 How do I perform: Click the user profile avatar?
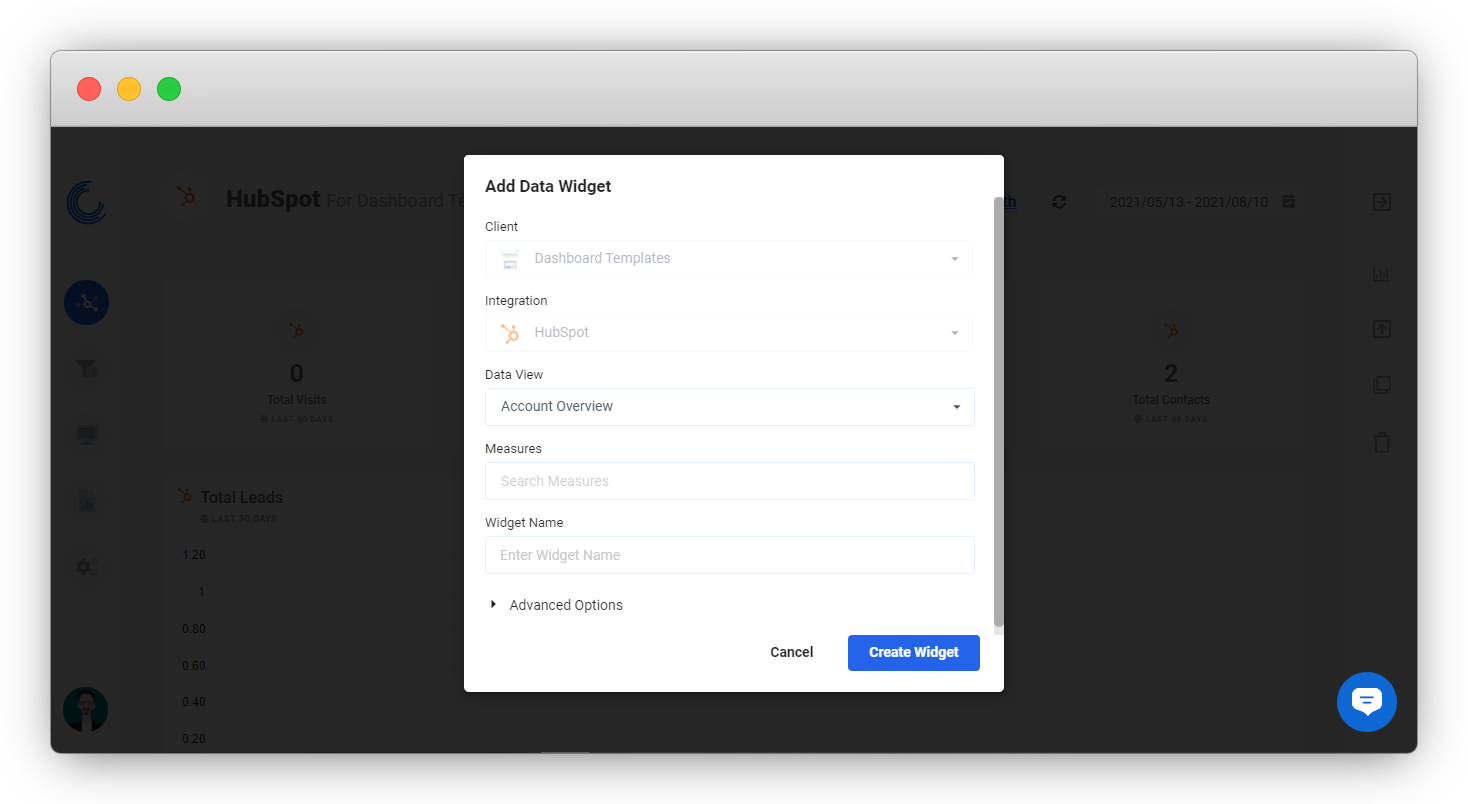86,709
